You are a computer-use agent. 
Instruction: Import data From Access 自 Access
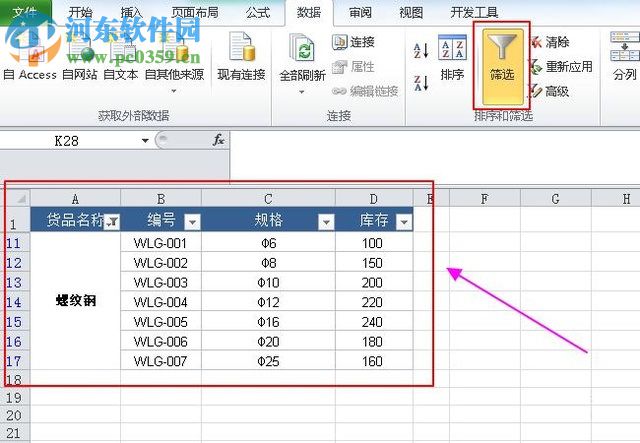(30, 56)
